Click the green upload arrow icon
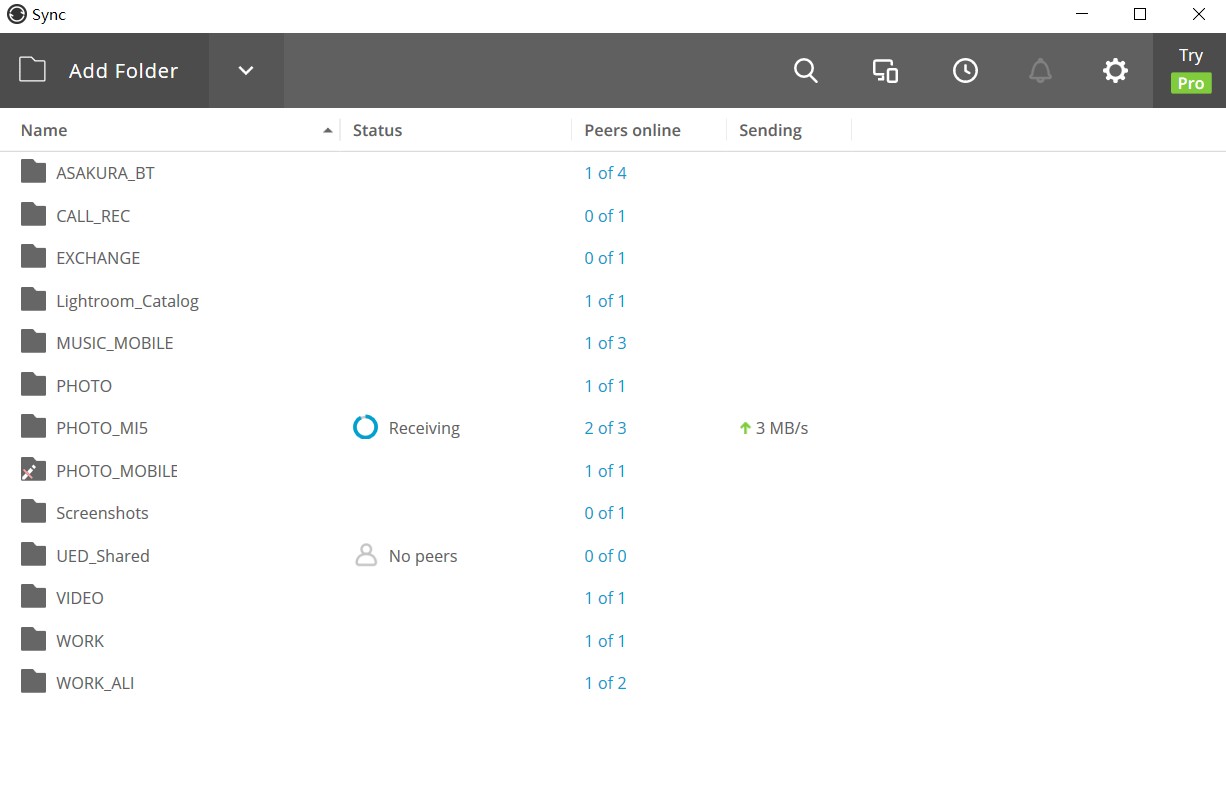The width and height of the screenshot is (1226, 805). point(745,428)
